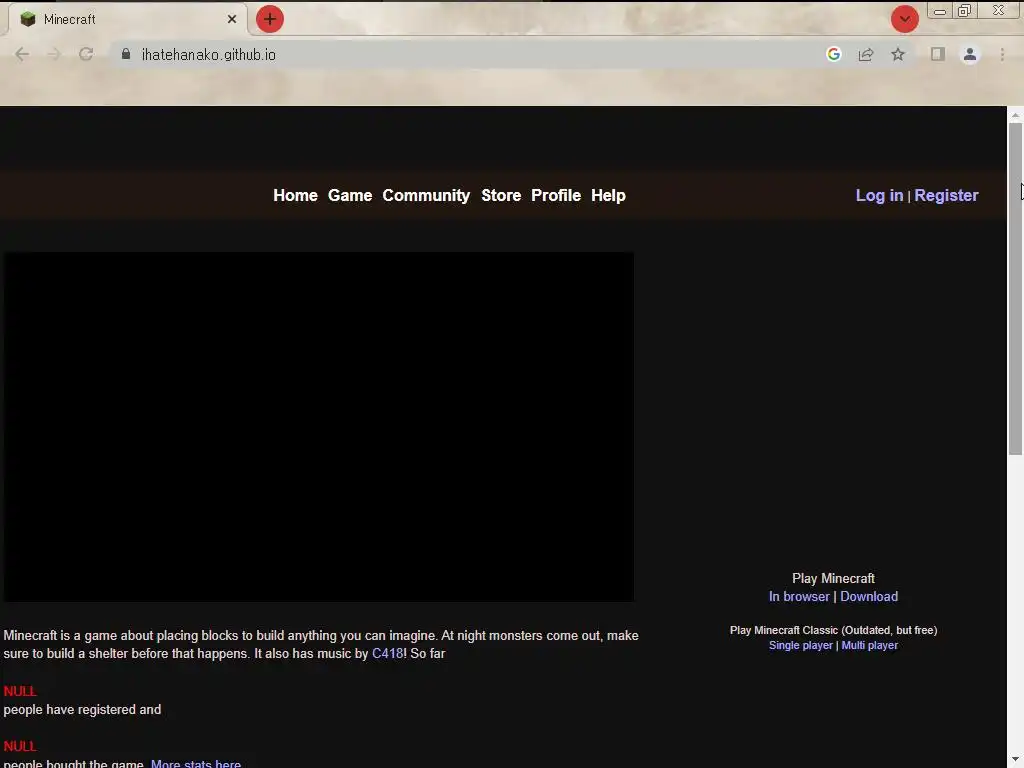Open the Community menu item
The image size is (1024, 768).
click(x=426, y=195)
